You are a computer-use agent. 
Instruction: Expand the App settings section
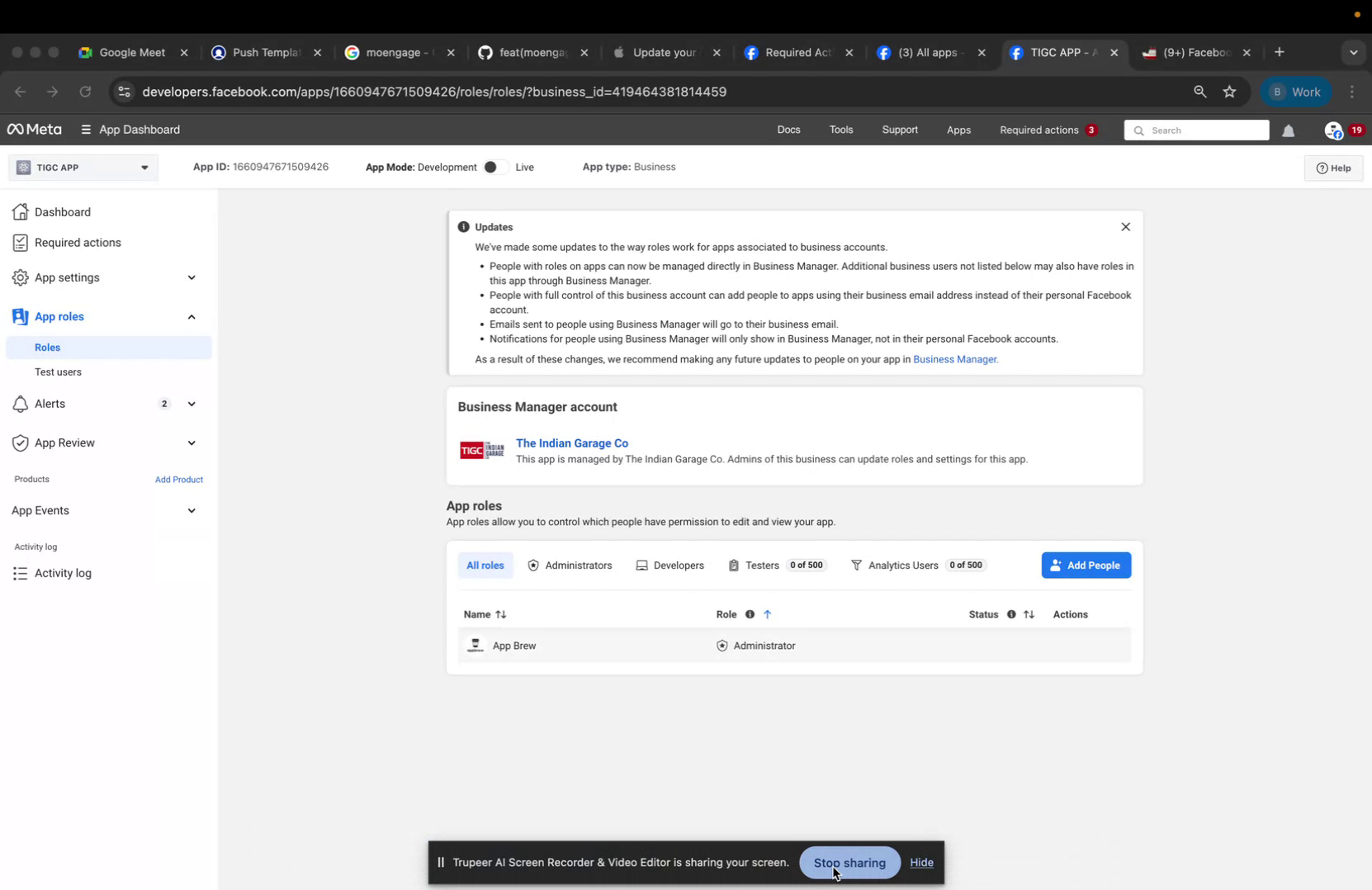pyautogui.click(x=191, y=278)
